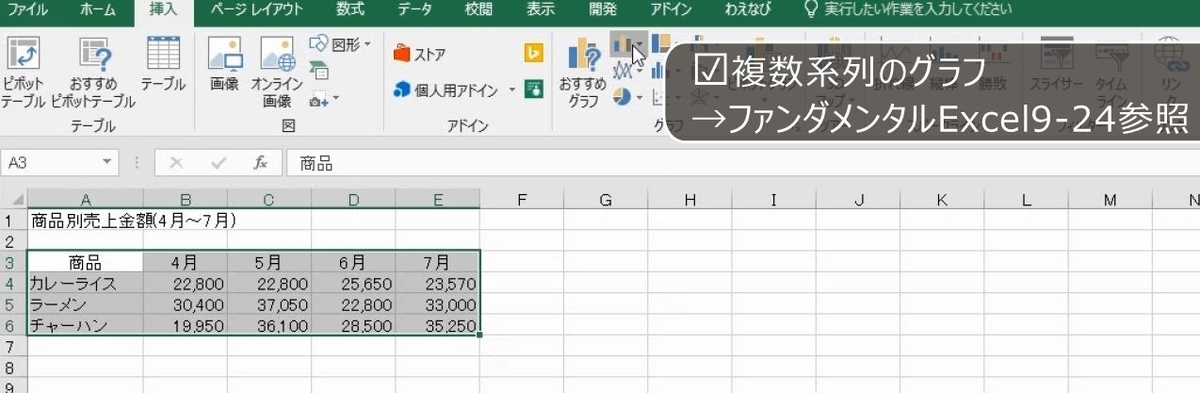Open the オンライン画像 online pictures dialog
The image size is (1200, 393).
(276, 73)
